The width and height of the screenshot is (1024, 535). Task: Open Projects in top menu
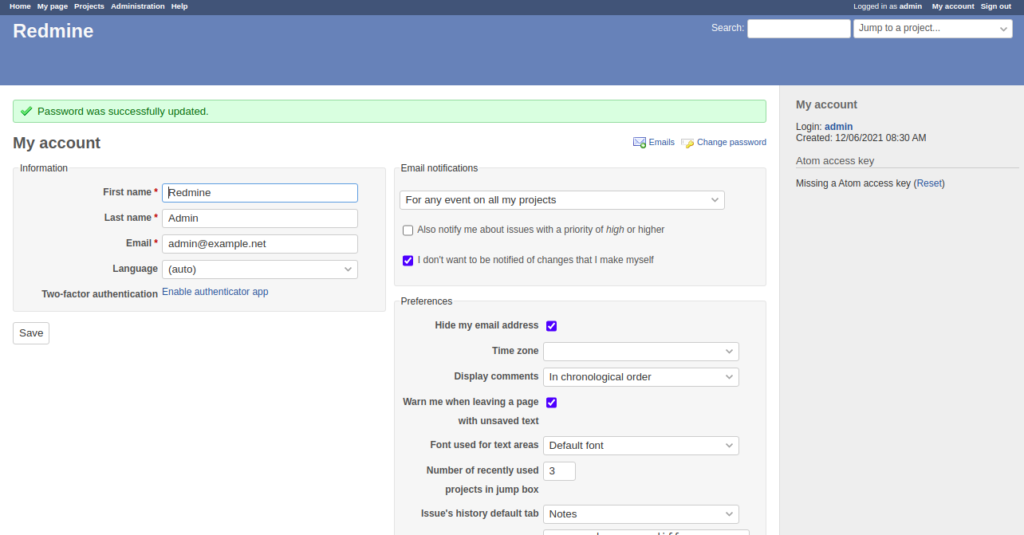[89, 6]
